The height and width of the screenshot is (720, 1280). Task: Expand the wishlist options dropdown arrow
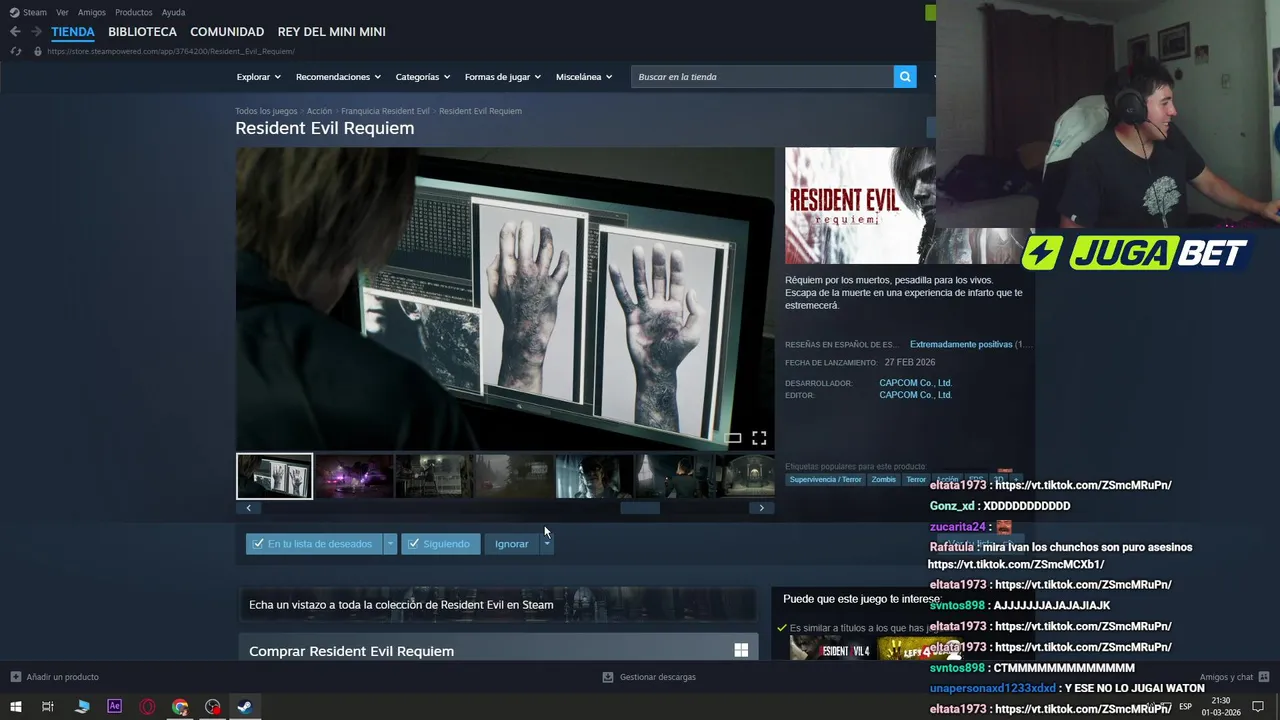[390, 544]
